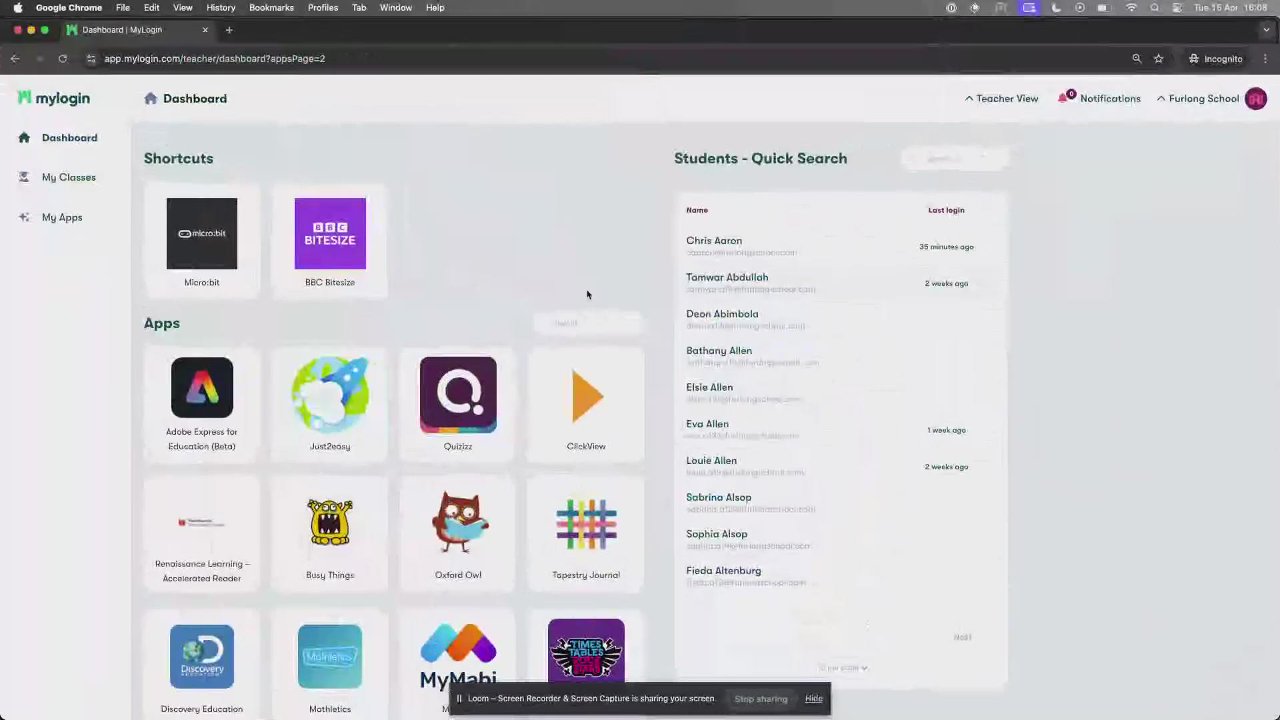
Task: Open the Mathletics app
Action: click(330, 665)
